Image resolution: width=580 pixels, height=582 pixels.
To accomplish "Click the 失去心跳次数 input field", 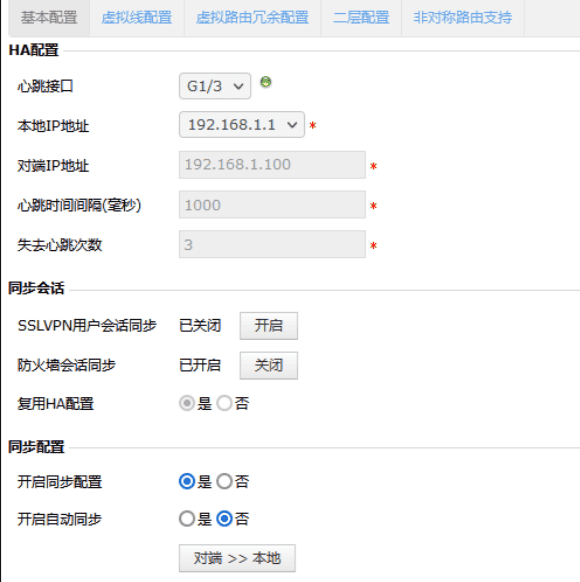I will point(272,244).
